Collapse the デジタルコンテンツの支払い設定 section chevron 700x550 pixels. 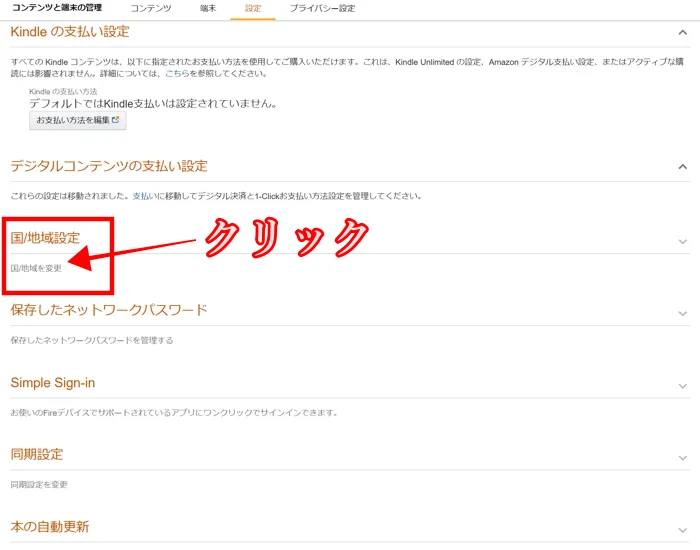click(x=683, y=167)
